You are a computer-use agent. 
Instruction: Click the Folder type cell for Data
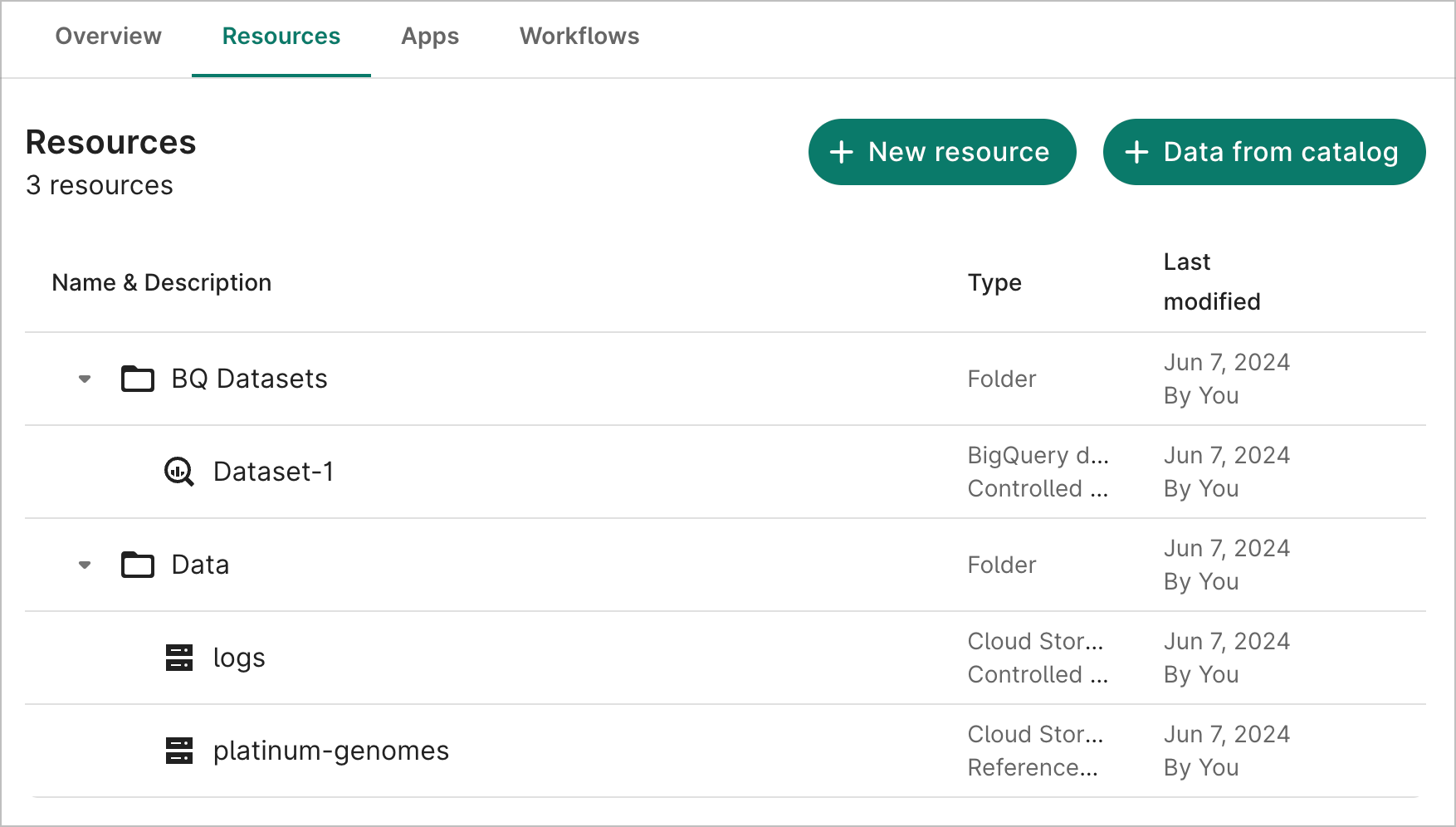(x=1002, y=565)
